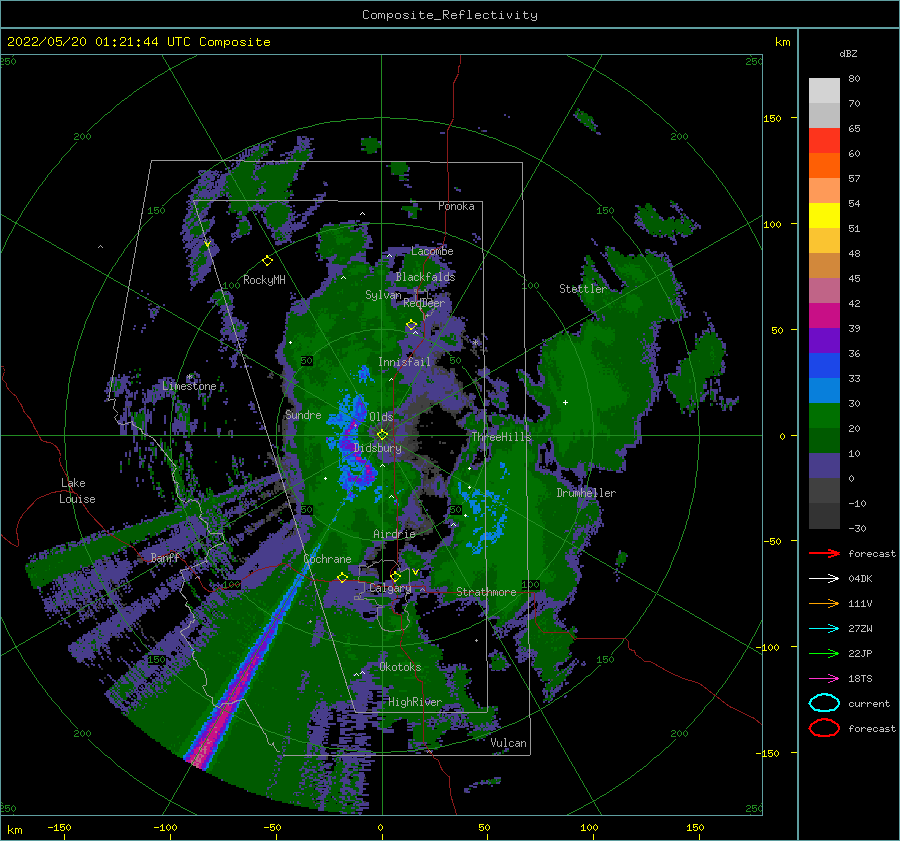Click the light gray 80 dBZ swatch

(824, 90)
